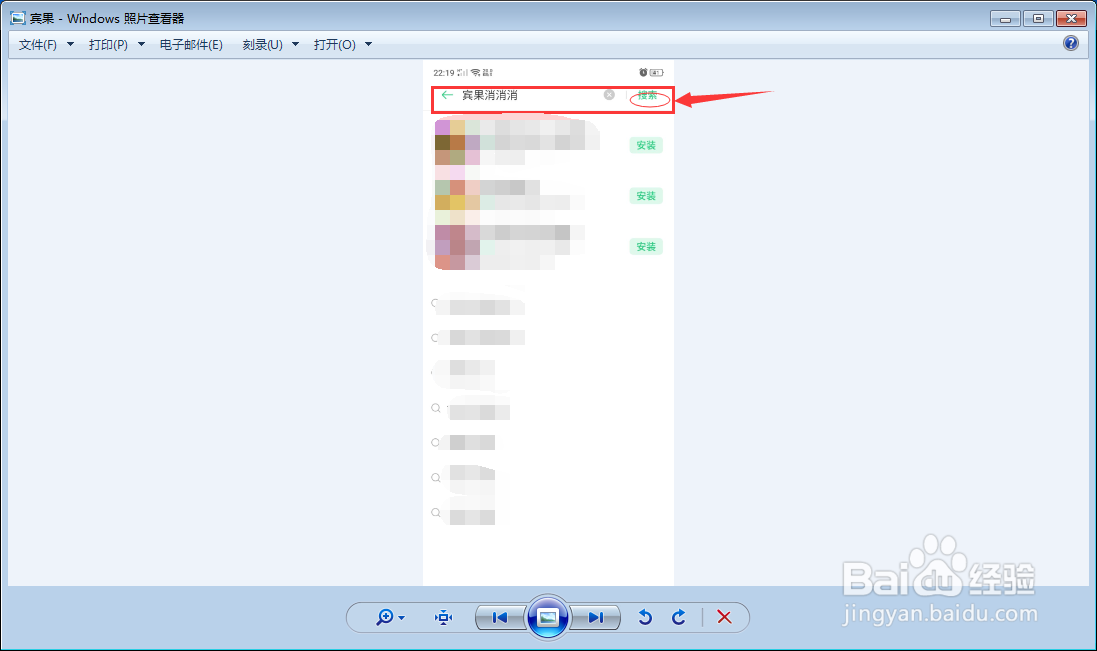Viewport: 1097px width, 651px height.
Task: Open the help question mark icon
Action: [x=1070, y=43]
